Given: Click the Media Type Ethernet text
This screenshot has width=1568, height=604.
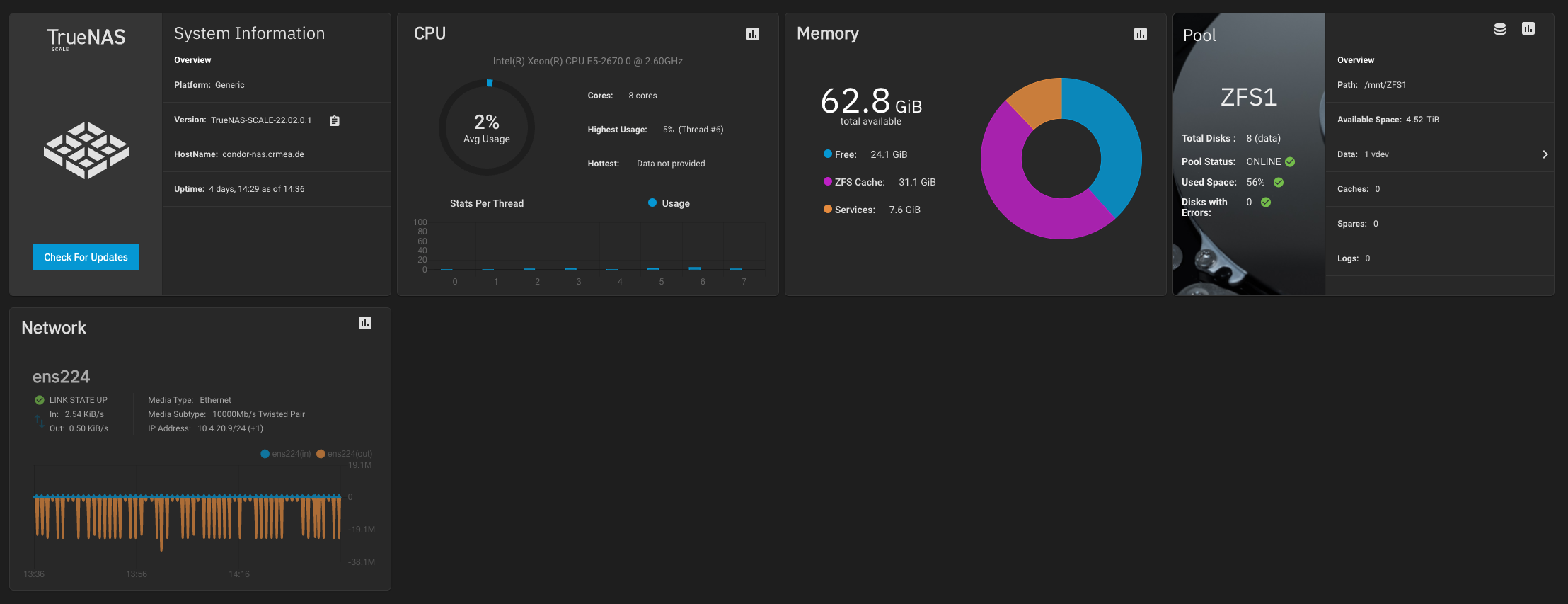Looking at the screenshot, I should click(x=215, y=400).
